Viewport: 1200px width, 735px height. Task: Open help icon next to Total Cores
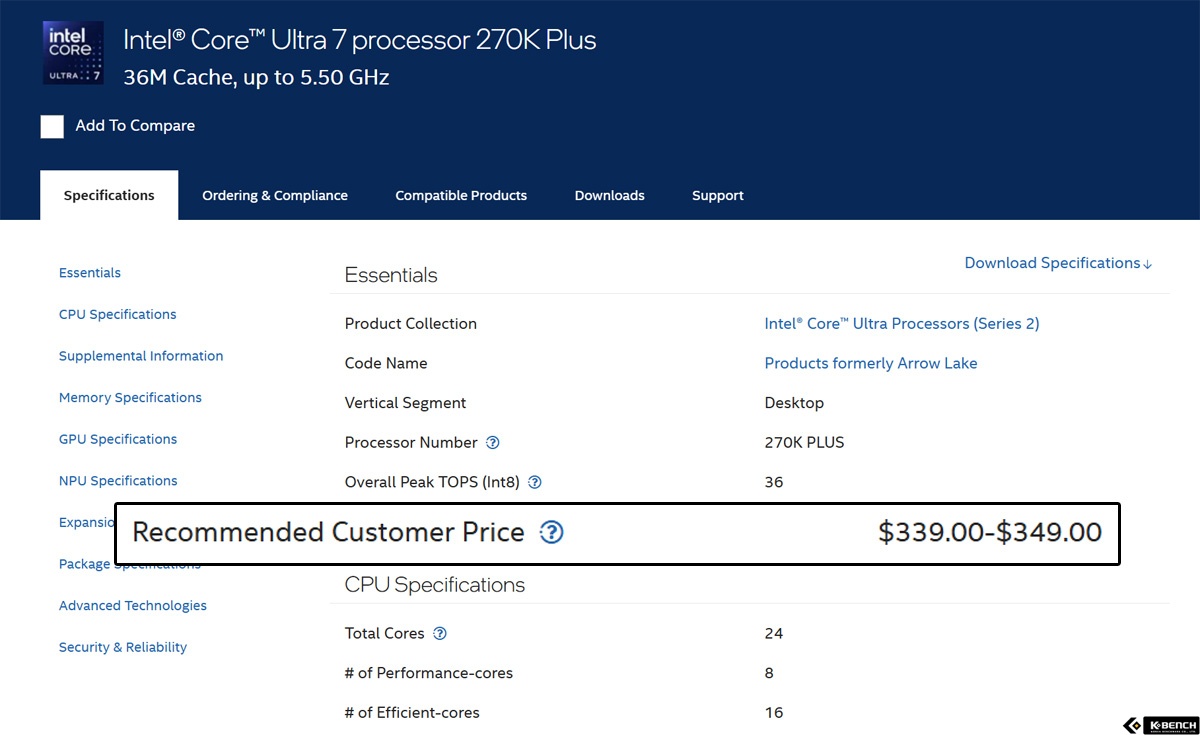click(440, 633)
